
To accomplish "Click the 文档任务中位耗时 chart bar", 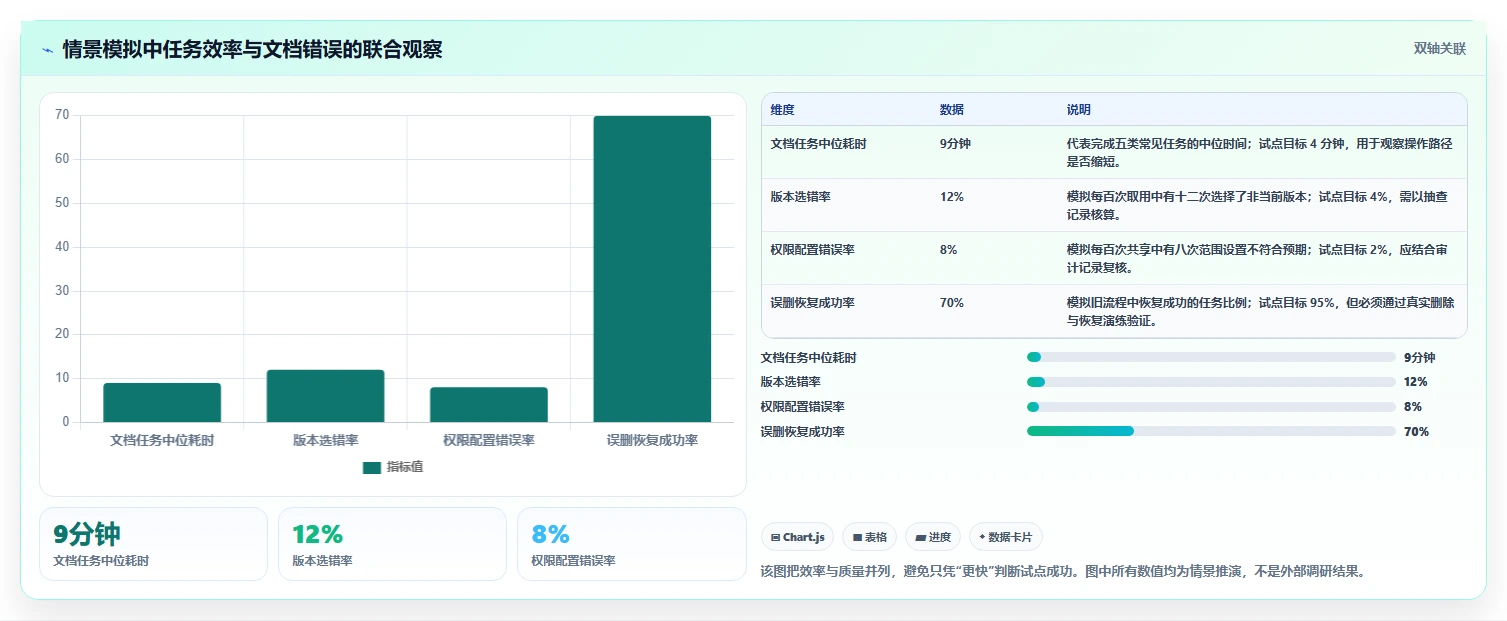I will (x=162, y=402).
